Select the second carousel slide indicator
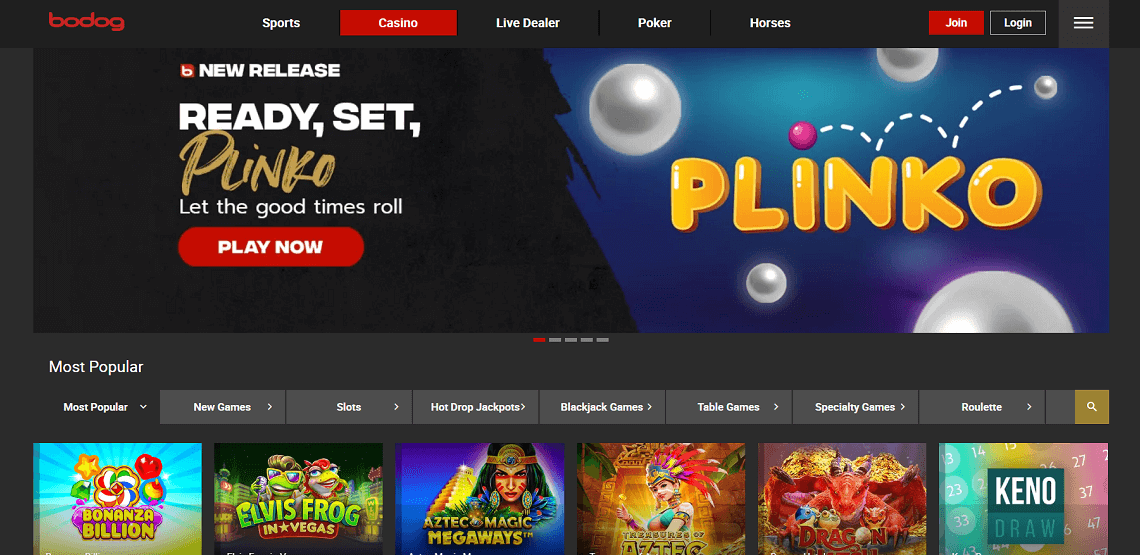The image size is (1140, 555). [555, 340]
